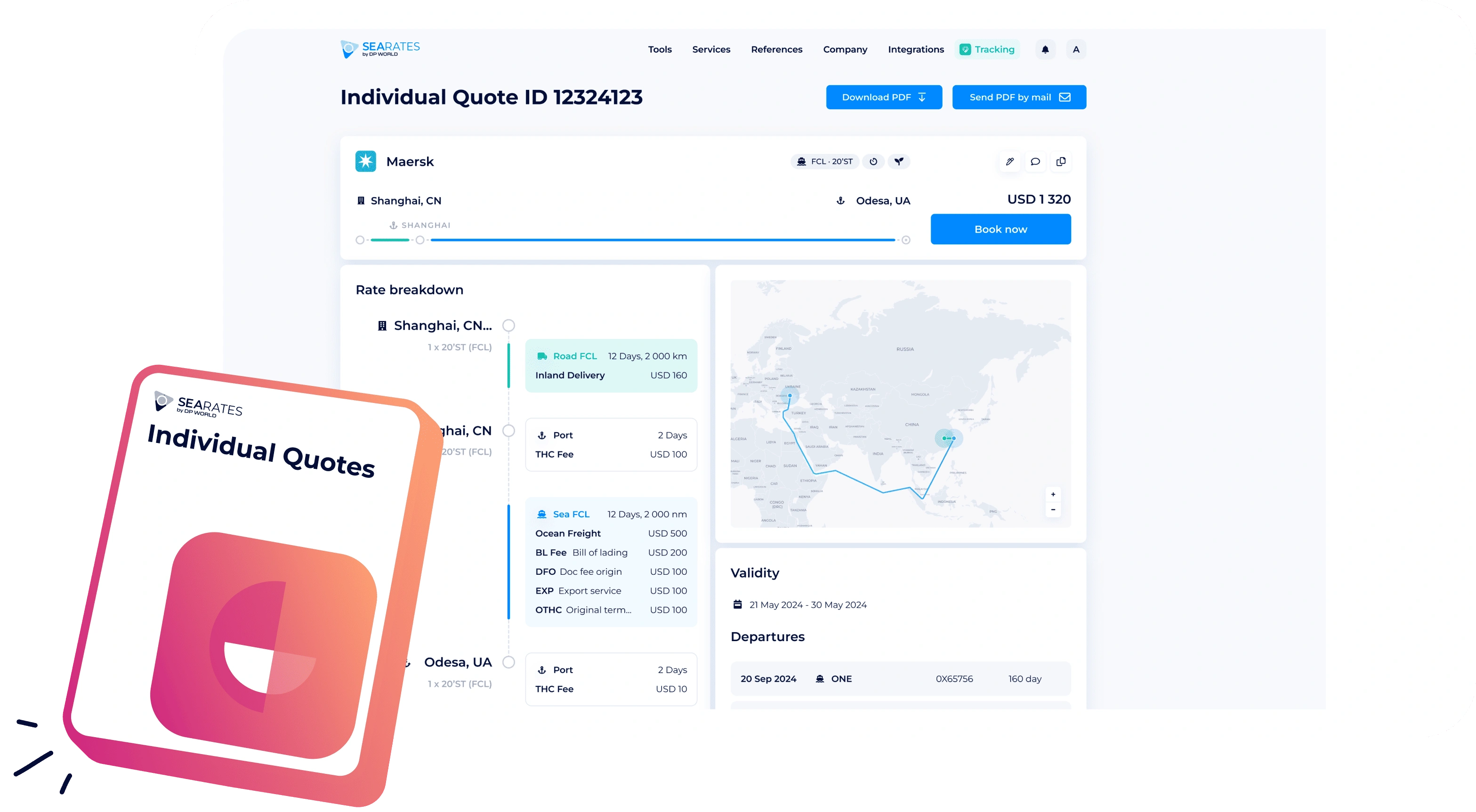1476x812 pixels.
Task: Click the route progress end point
Action: tap(906, 240)
